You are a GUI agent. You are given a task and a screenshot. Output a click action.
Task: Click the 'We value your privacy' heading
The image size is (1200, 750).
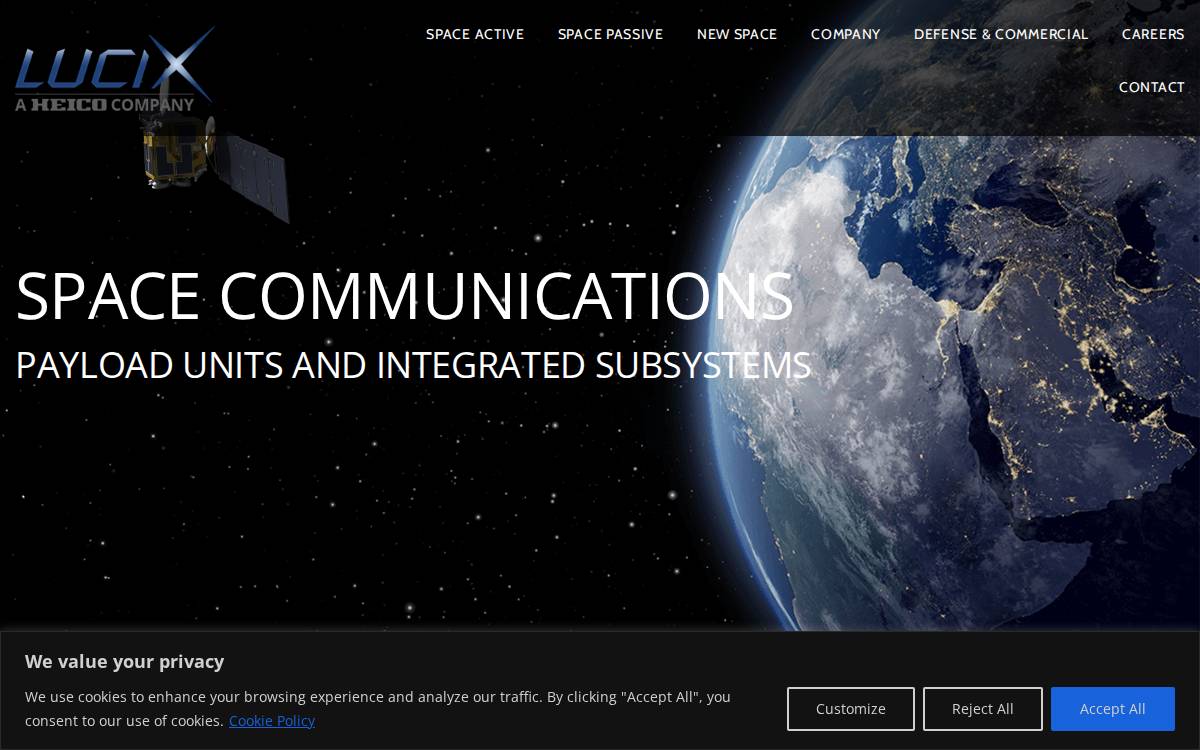(x=125, y=661)
